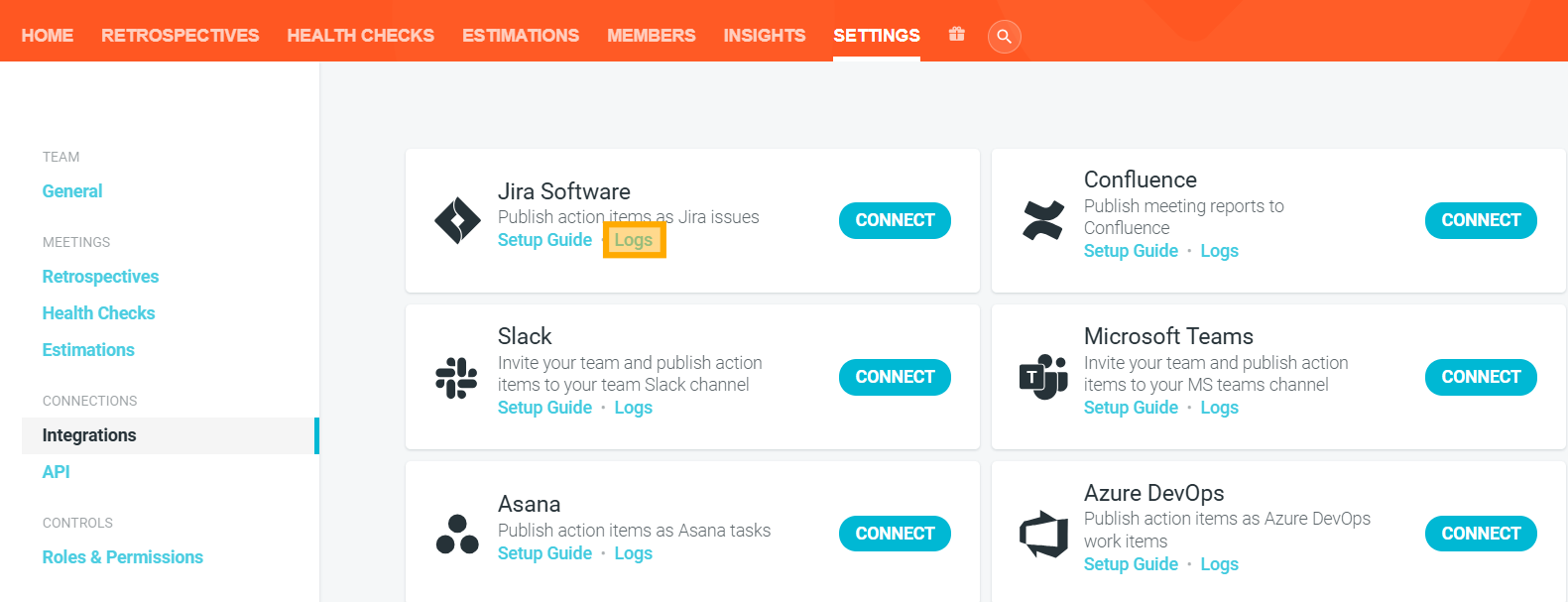
Task: Connect the Asana integration
Action: tap(895, 534)
